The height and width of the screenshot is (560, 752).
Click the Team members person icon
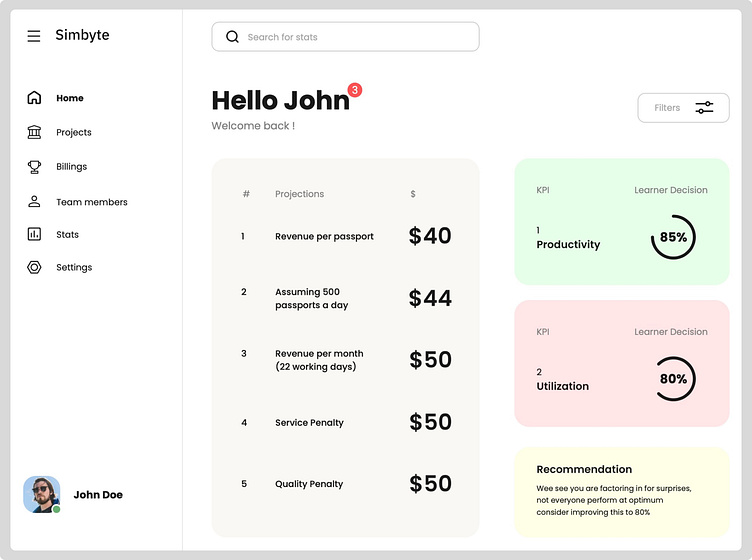coord(34,201)
